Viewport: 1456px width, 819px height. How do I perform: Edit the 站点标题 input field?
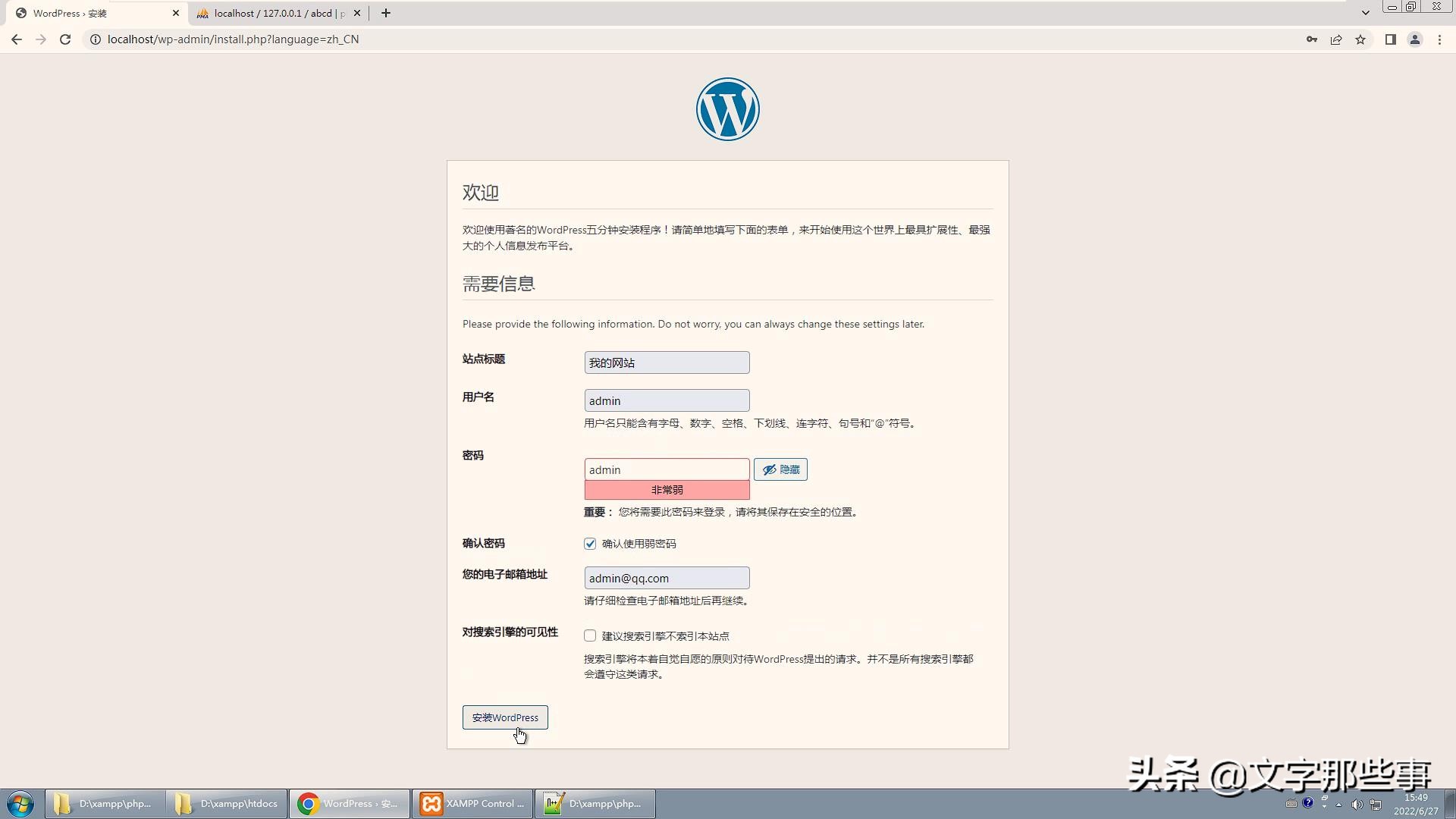(667, 362)
